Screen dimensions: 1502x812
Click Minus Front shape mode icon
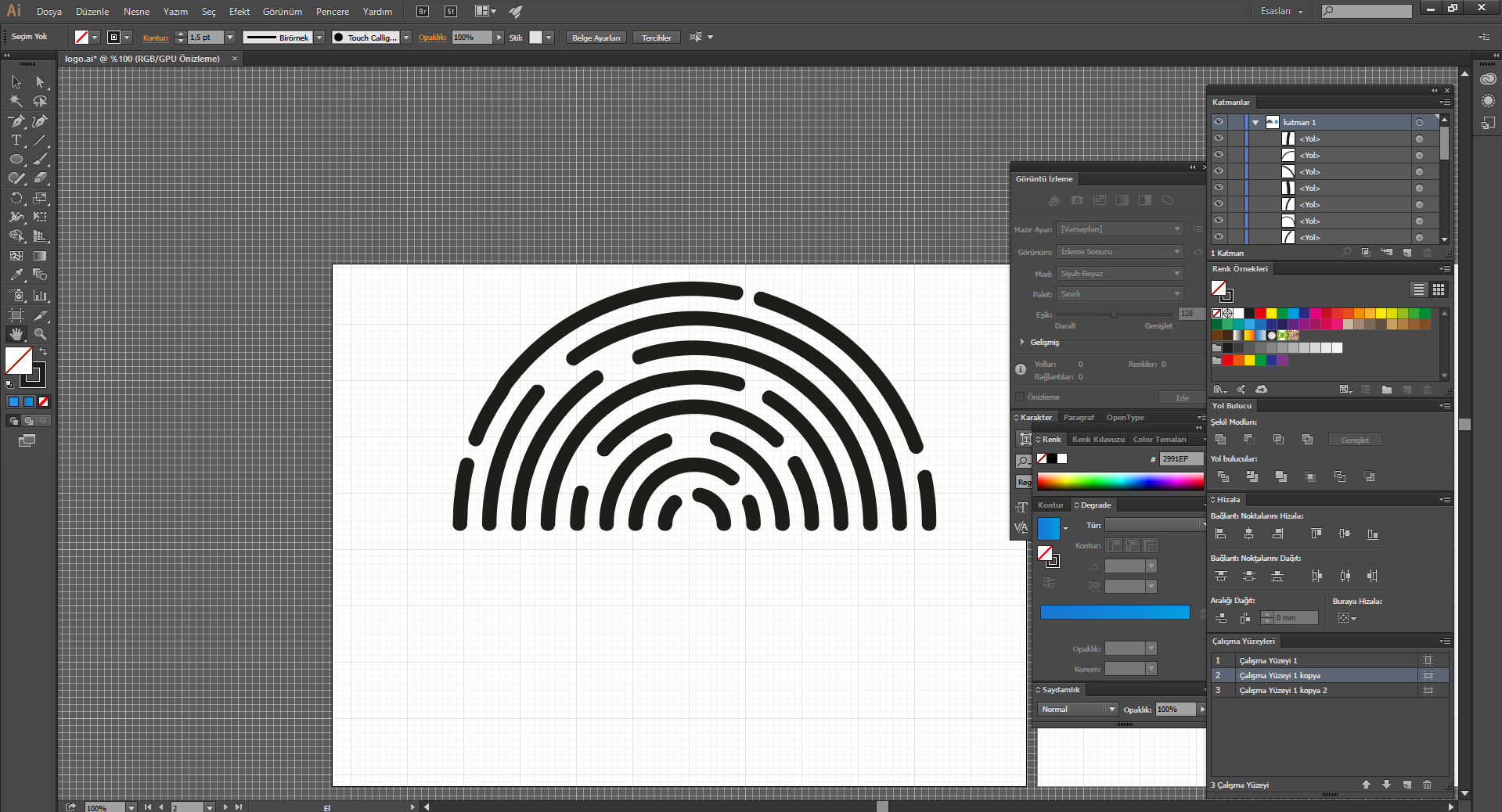(x=1249, y=440)
